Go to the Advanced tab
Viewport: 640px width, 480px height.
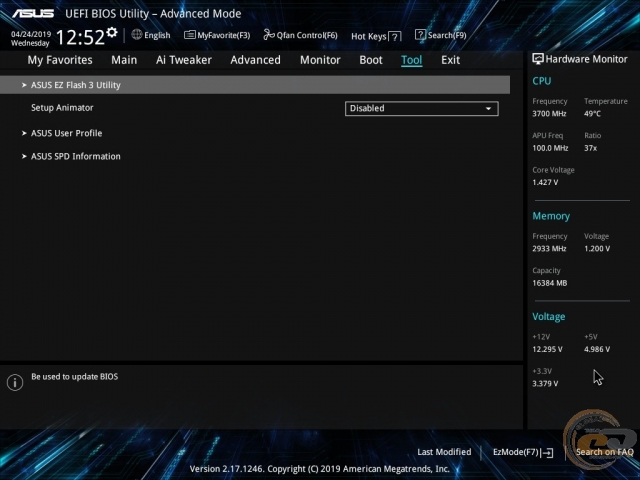point(256,60)
